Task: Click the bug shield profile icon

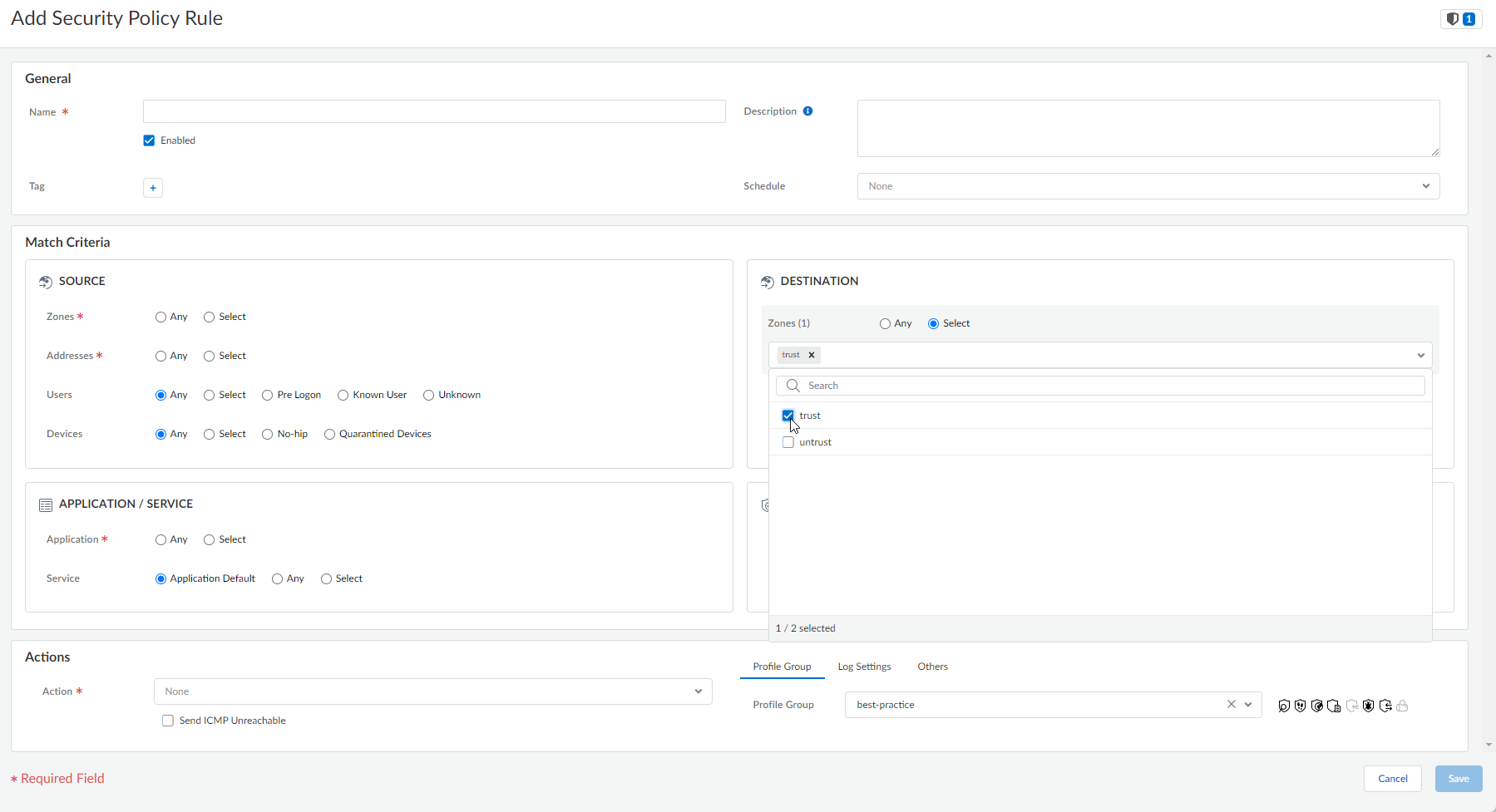Action: [x=1368, y=706]
